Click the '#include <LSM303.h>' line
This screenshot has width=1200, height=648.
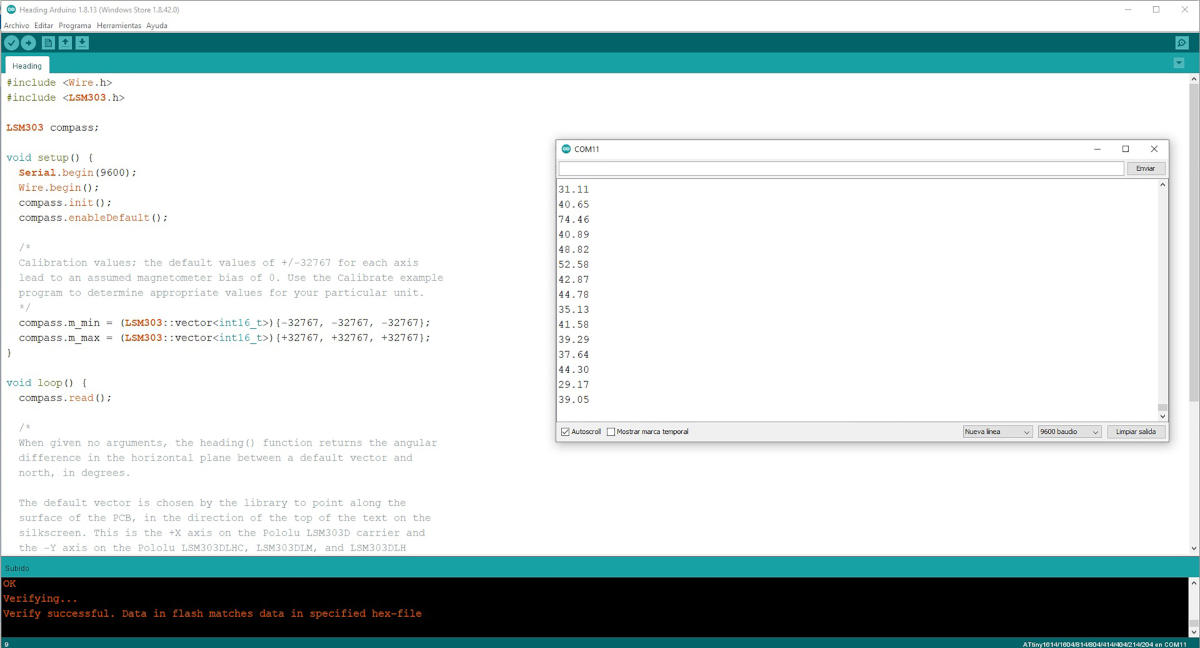click(65, 98)
